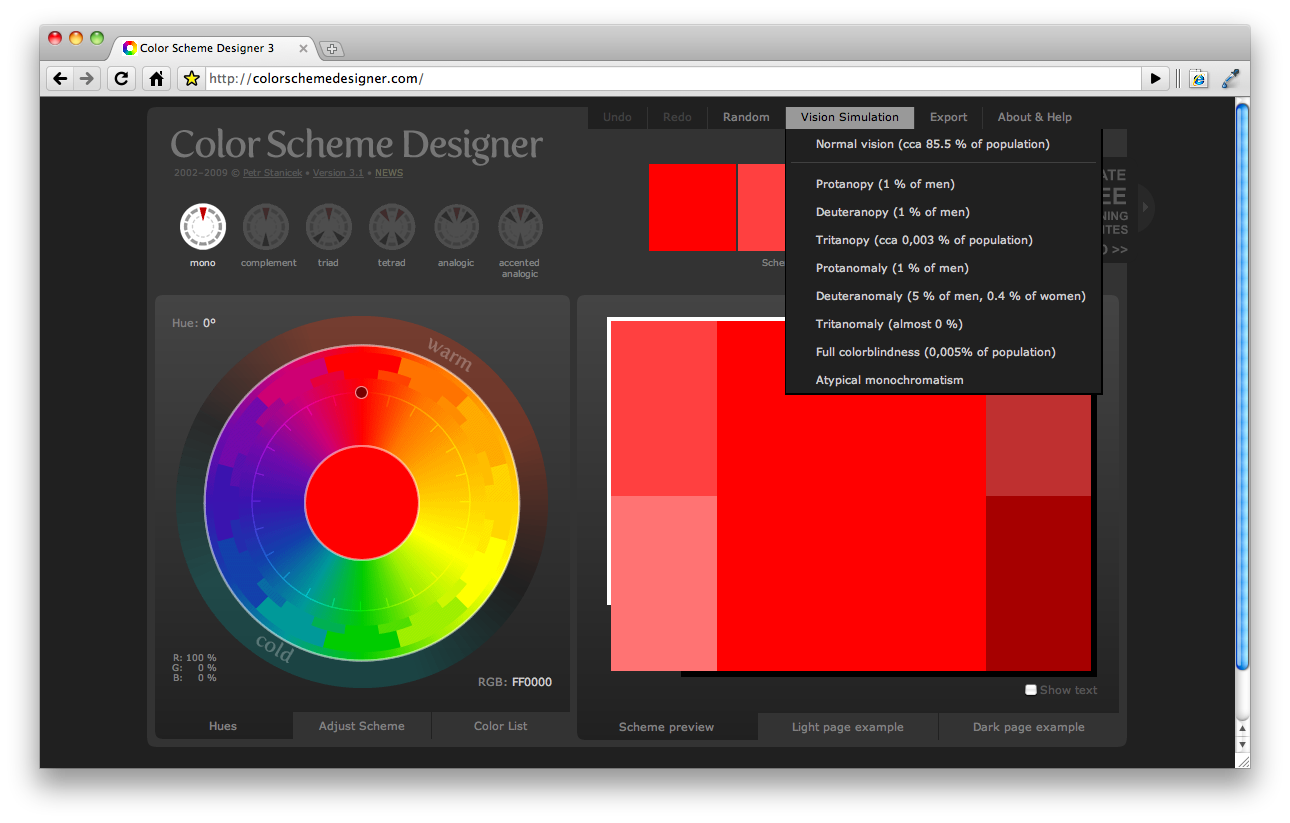Switch to the Hues tab
The width and height of the screenshot is (1290, 823).
coord(223,726)
